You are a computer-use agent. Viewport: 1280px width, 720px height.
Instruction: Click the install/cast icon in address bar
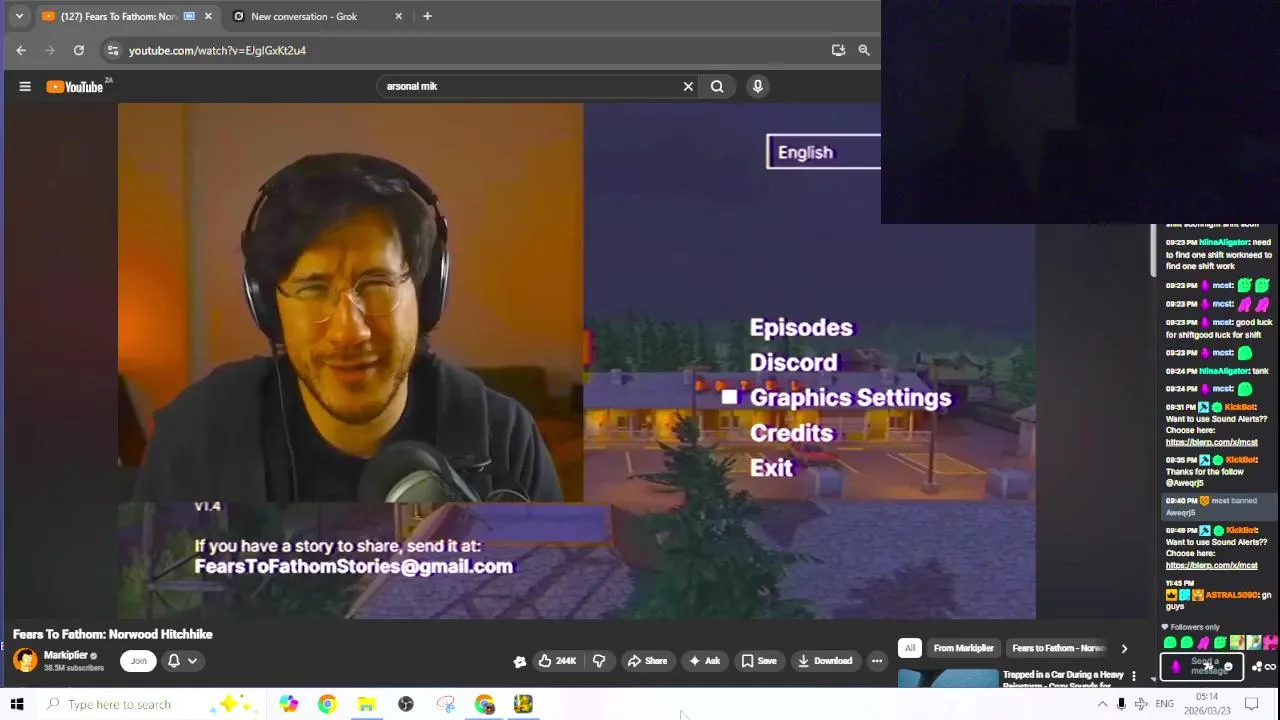838,50
